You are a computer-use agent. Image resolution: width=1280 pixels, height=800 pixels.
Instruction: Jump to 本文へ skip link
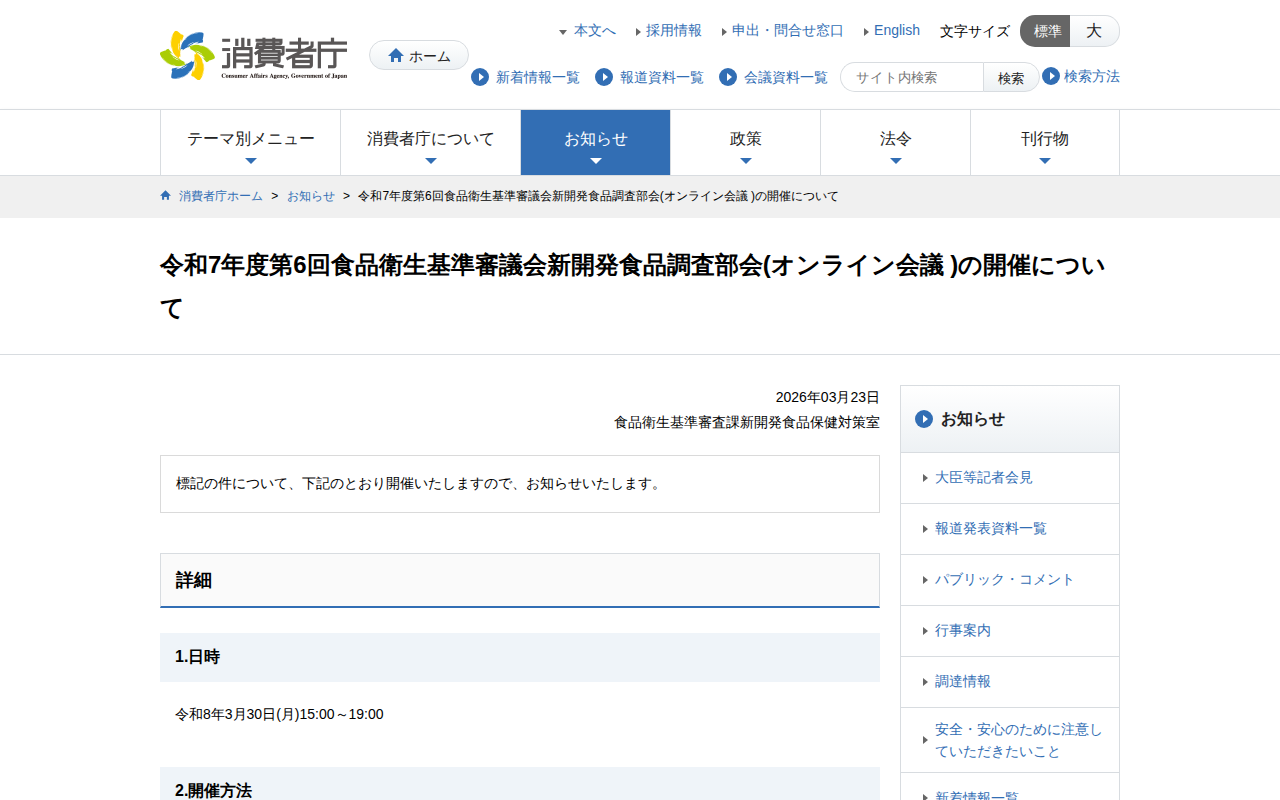pyautogui.click(x=595, y=31)
